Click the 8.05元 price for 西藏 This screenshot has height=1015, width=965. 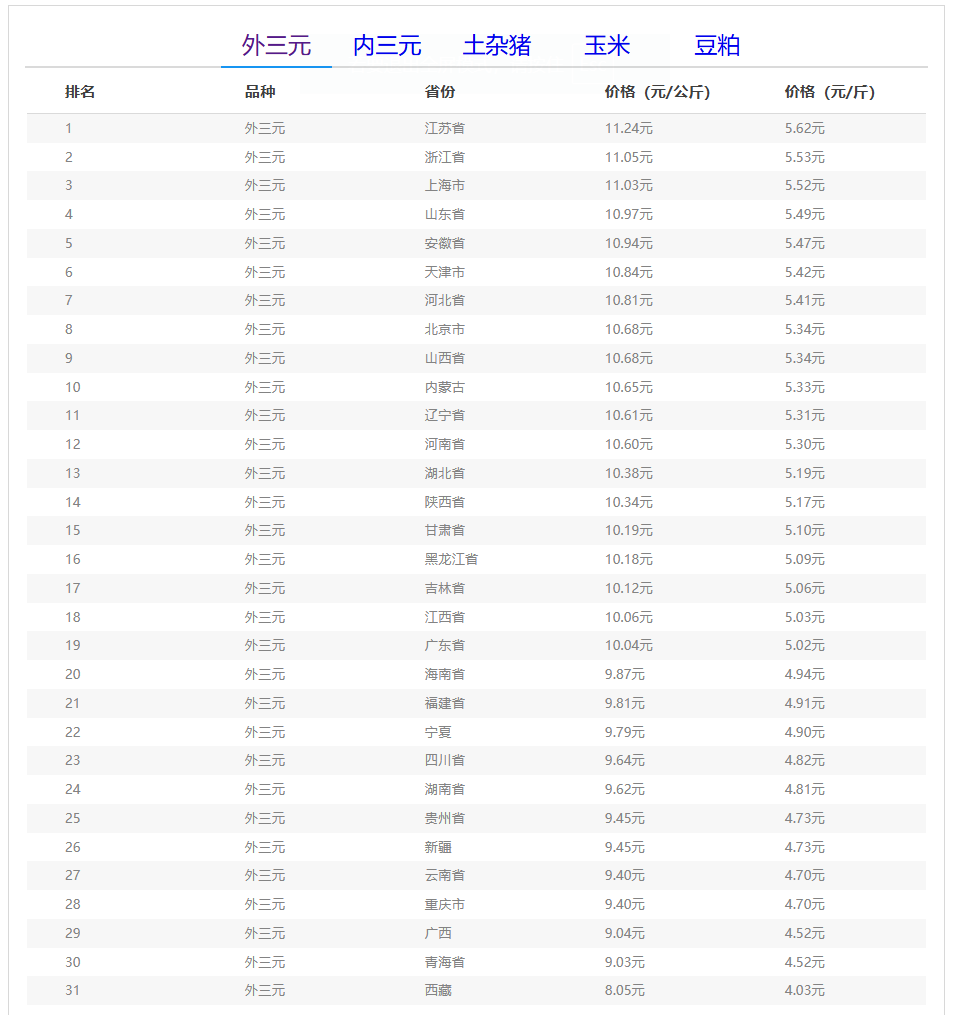click(x=624, y=990)
